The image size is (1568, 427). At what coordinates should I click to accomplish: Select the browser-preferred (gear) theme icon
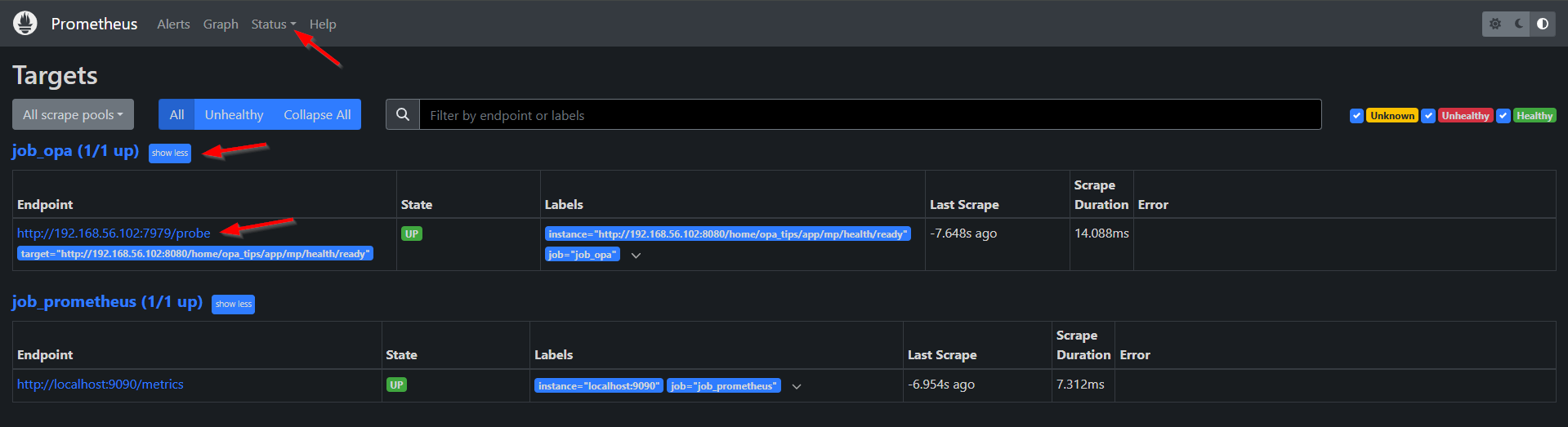[1495, 24]
